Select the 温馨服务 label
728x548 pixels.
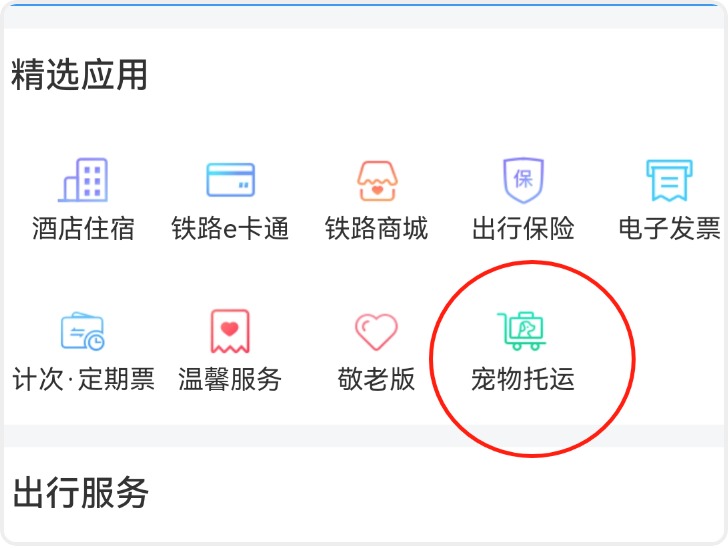point(230,379)
